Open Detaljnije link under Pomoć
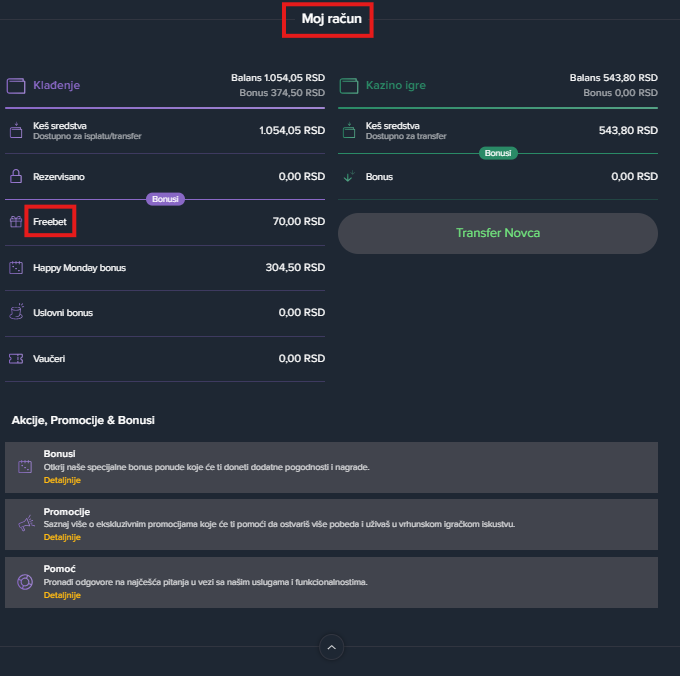680x676 pixels. point(62,595)
